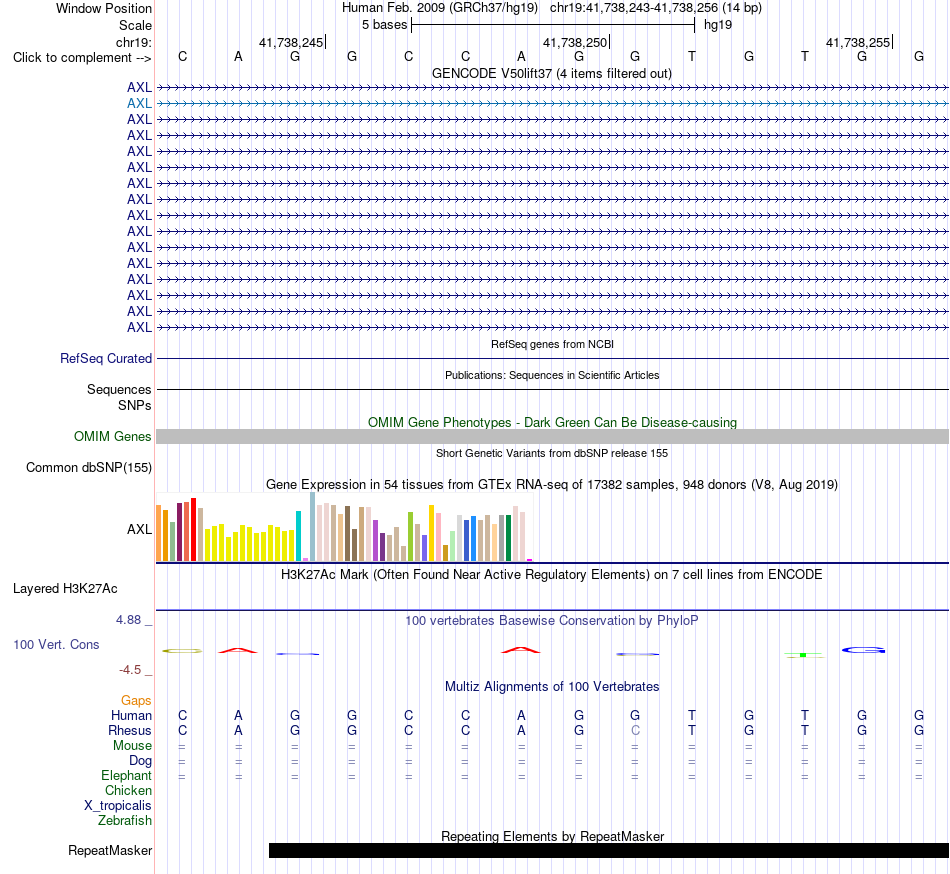Viewport: 950px width, 874px height.
Task: Click the Scale track label
Action: click(135, 25)
